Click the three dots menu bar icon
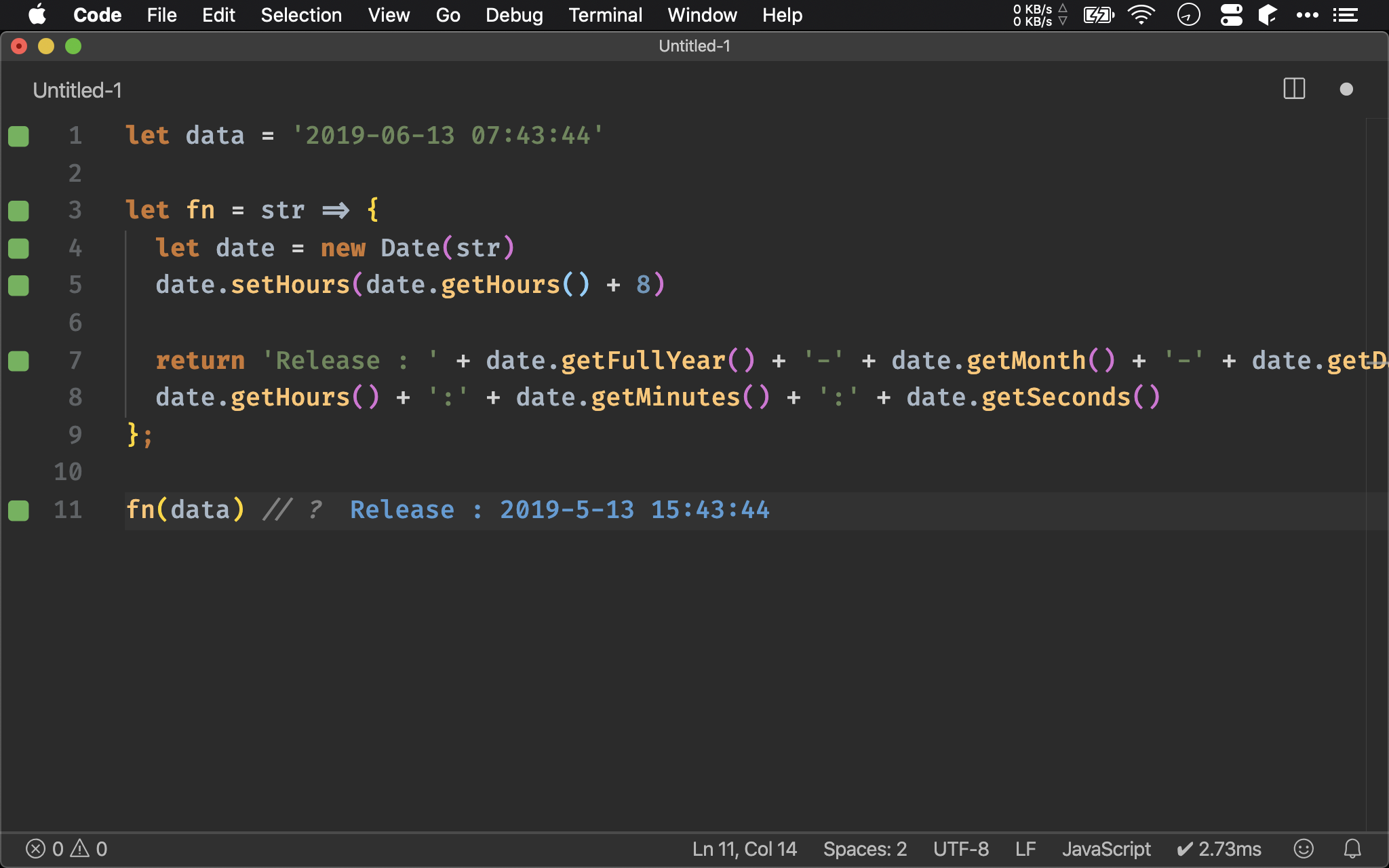 point(1307,15)
